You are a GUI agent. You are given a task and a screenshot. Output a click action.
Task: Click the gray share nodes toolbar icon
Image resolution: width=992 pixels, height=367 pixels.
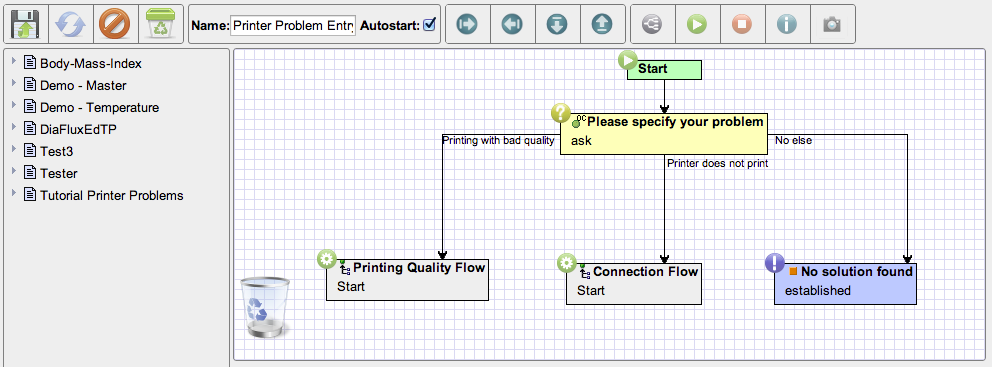(652, 25)
